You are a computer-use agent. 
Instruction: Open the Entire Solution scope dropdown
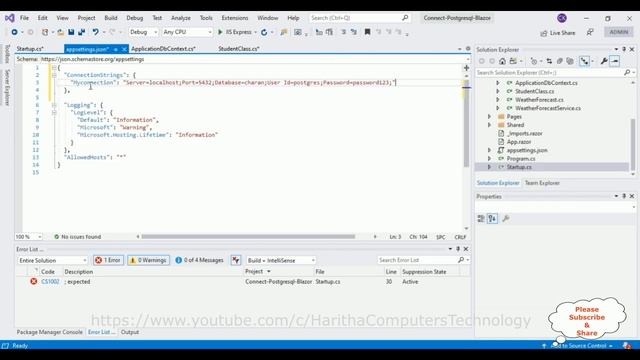(x=53, y=260)
